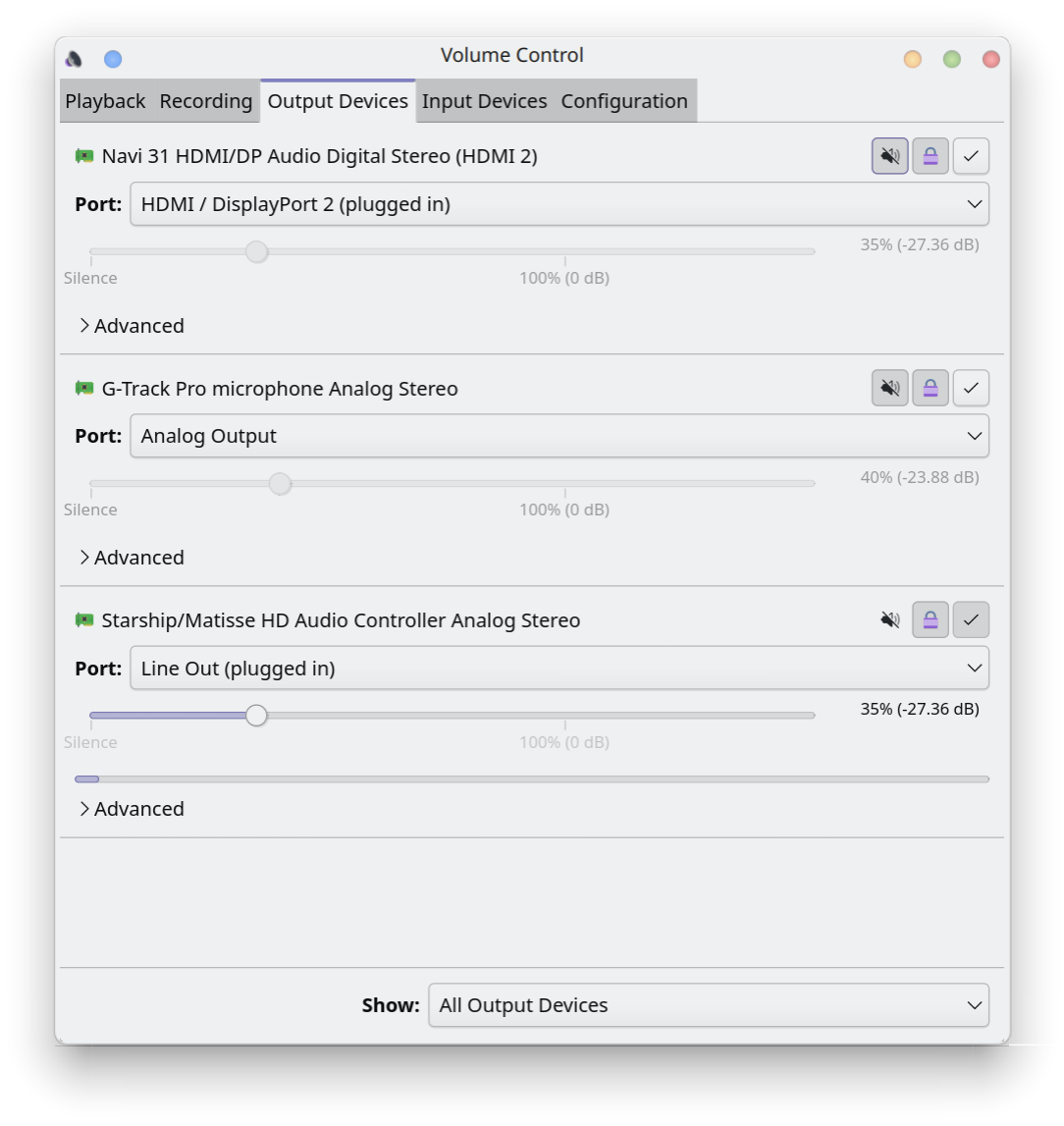Expand Advanced options for G-Track Pro

[x=132, y=558]
